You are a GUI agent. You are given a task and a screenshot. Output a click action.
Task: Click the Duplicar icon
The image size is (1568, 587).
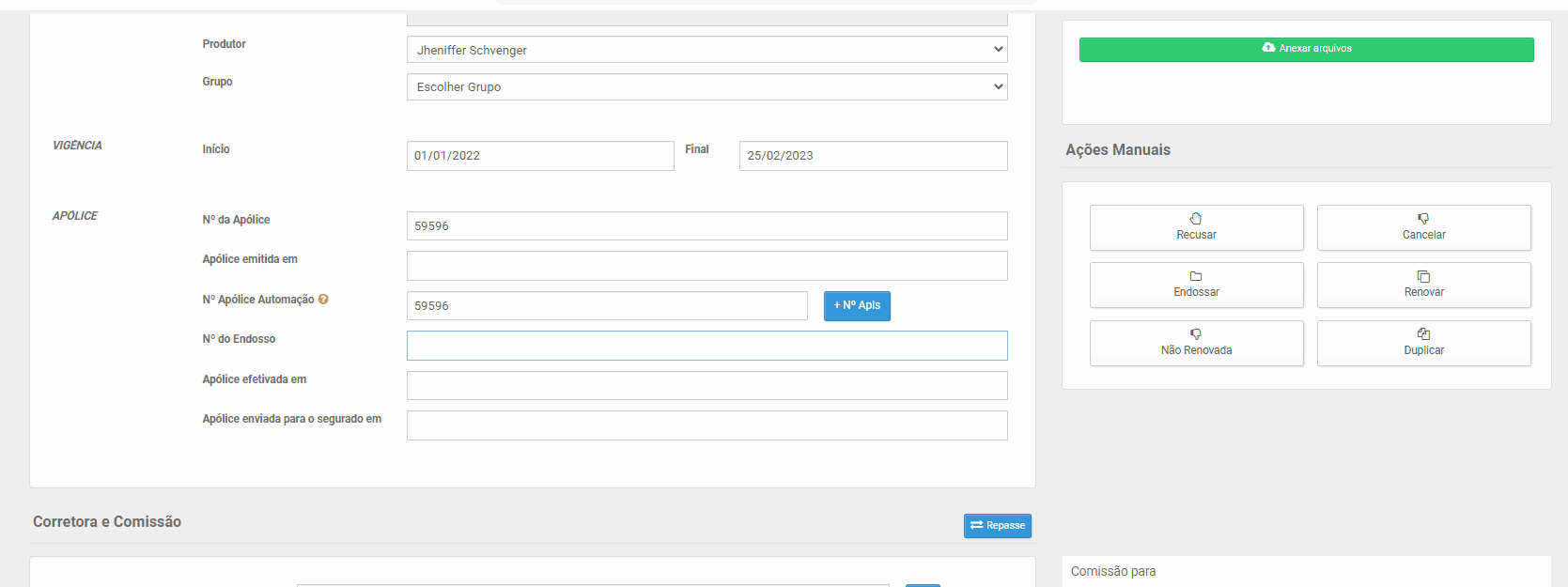(x=1423, y=334)
